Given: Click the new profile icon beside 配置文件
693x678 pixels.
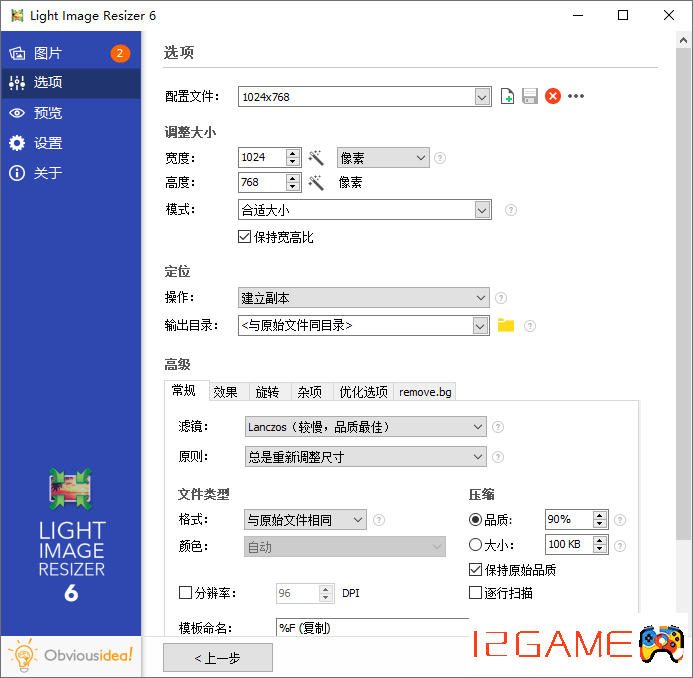Looking at the screenshot, I should (x=508, y=97).
